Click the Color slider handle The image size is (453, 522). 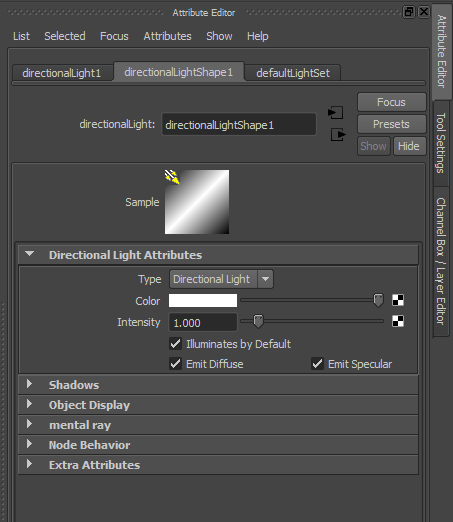[x=378, y=300]
